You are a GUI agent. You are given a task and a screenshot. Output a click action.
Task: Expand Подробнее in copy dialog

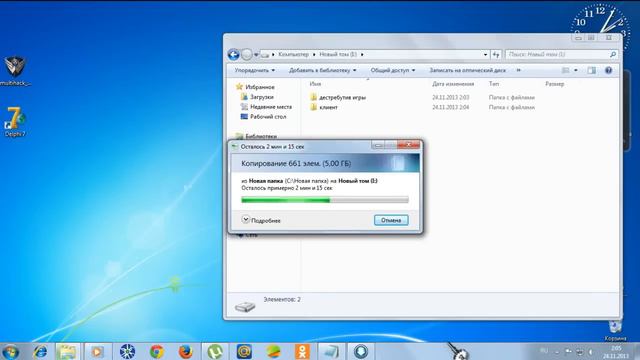[x=261, y=220]
